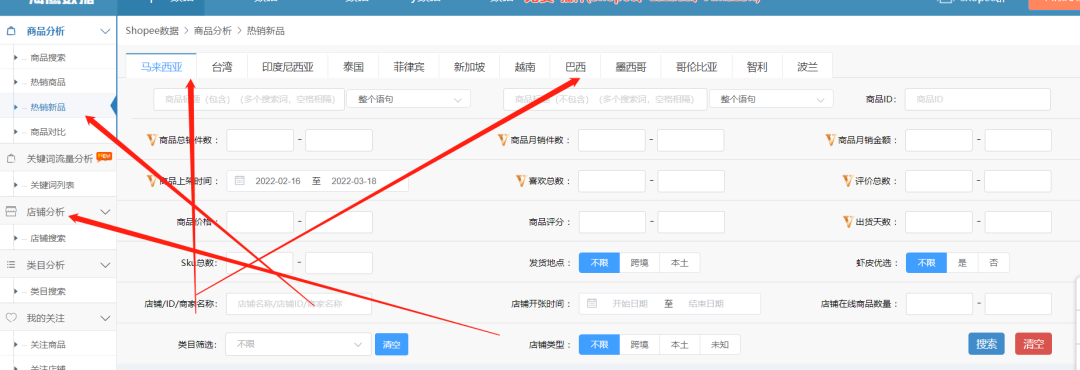
Task: Collapse the 我的关注 sidebar section
Action: 105,318
